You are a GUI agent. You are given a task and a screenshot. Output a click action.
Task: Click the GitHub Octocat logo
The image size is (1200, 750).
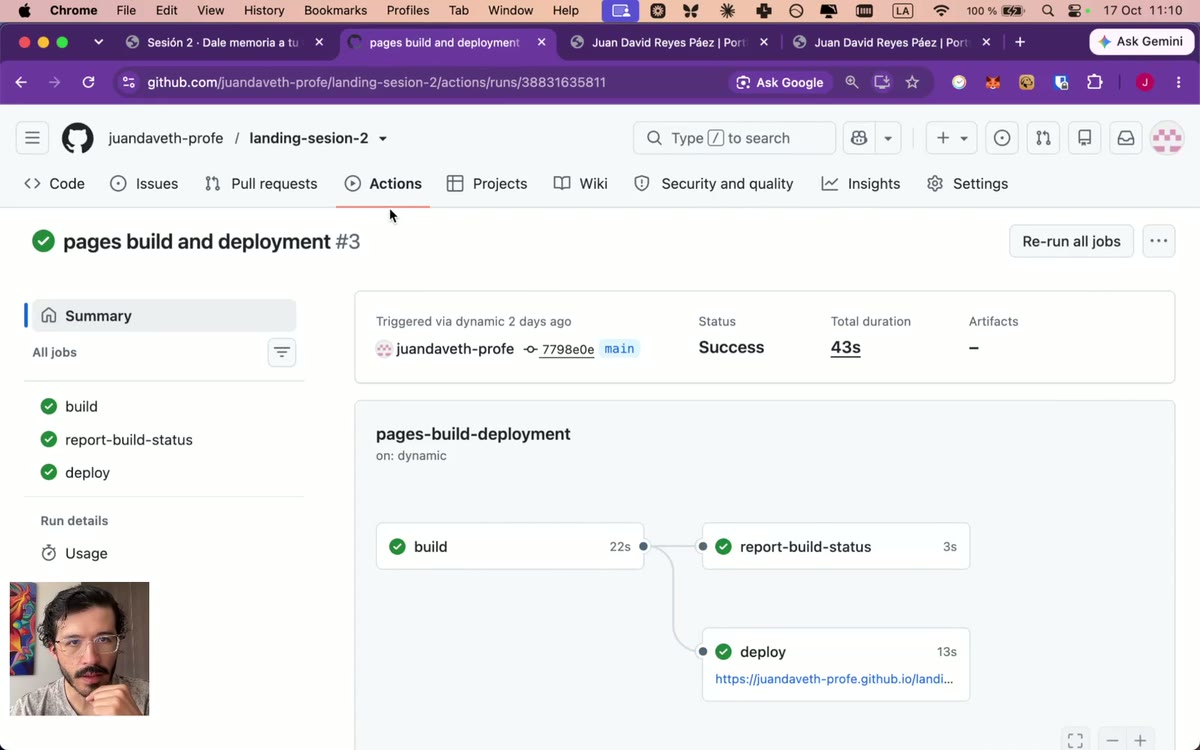pos(78,138)
